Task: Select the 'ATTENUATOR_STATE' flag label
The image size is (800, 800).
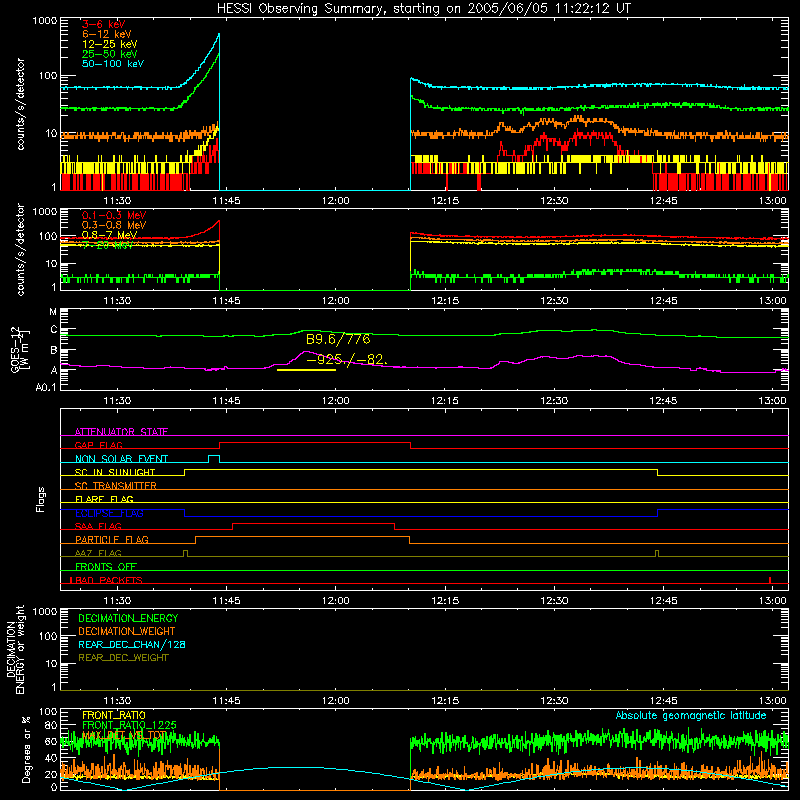Action: coord(121,432)
